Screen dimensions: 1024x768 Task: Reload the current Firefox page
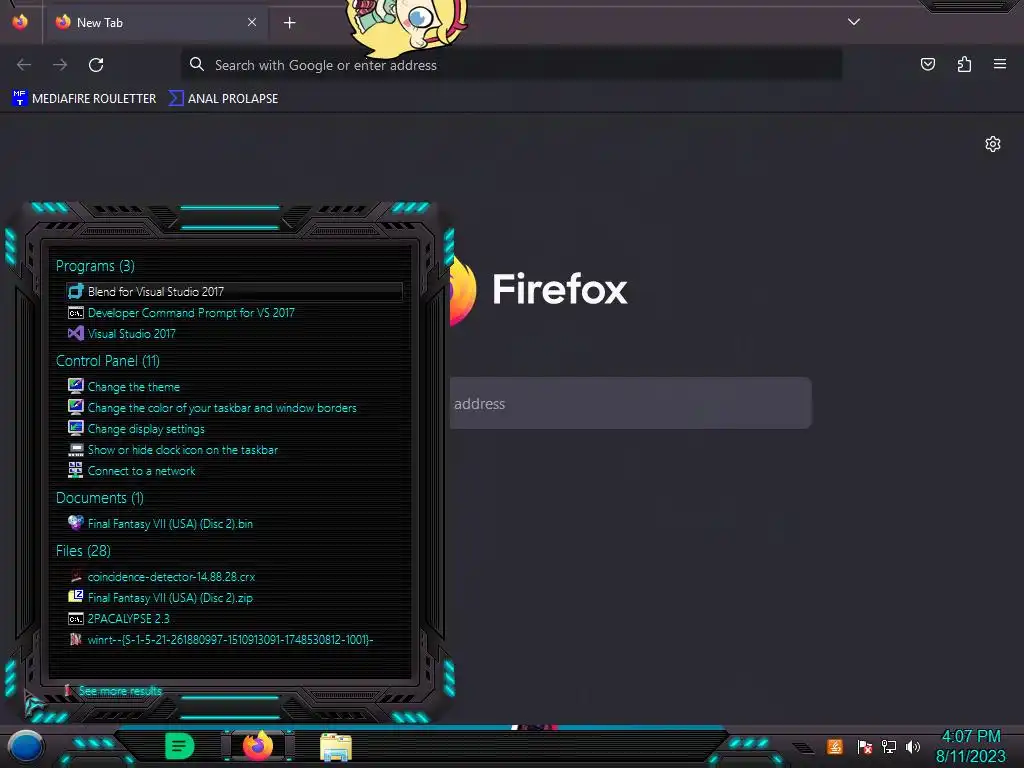[96, 65]
